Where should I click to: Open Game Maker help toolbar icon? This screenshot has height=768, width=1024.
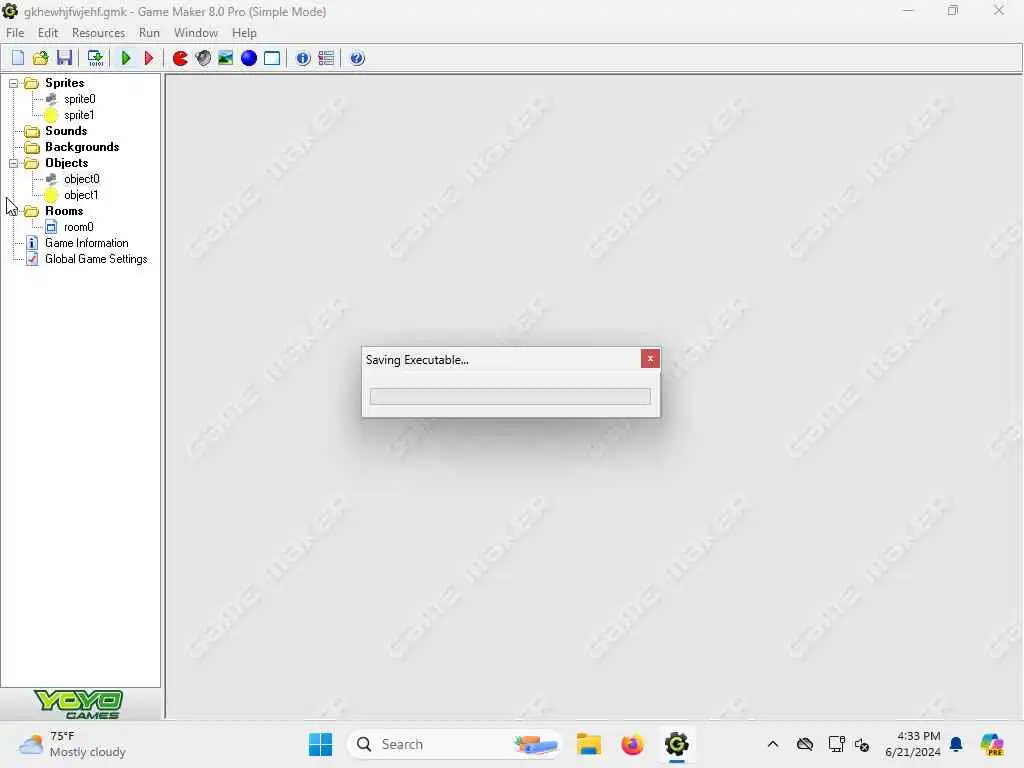tap(357, 58)
